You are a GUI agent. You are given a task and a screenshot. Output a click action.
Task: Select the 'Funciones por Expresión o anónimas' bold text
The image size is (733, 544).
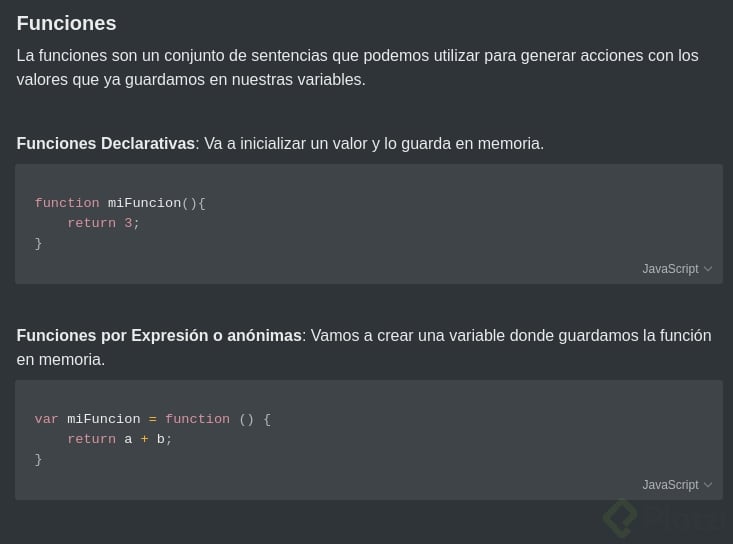pyautogui.click(x=159, y=336)
